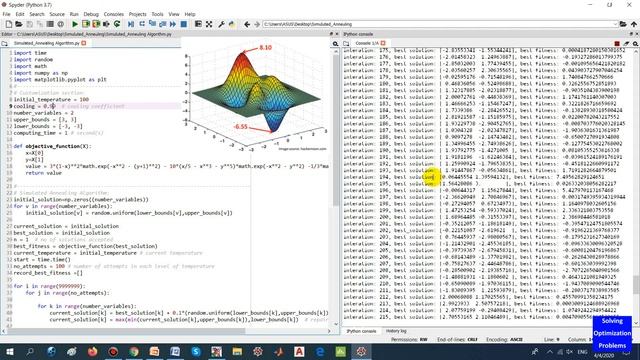Viewport: 640px width, 360px height.
Task: Re-run the last script
Action: coord(117,24)
